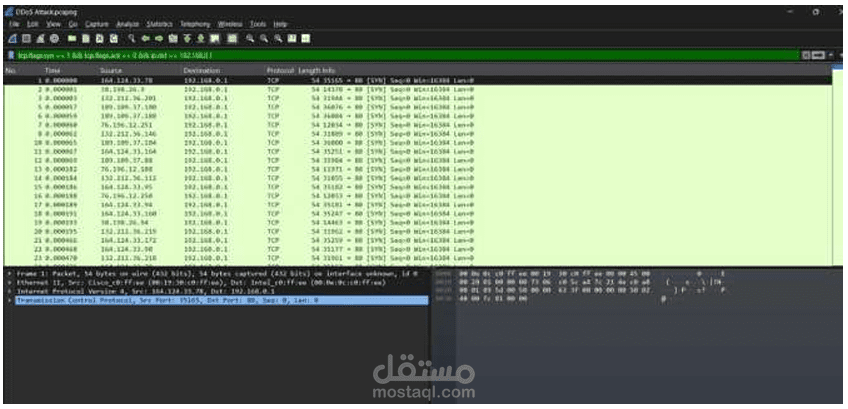
Task: Sort by the Source column header
Action: pyautogui.click(x=111, y=71)
